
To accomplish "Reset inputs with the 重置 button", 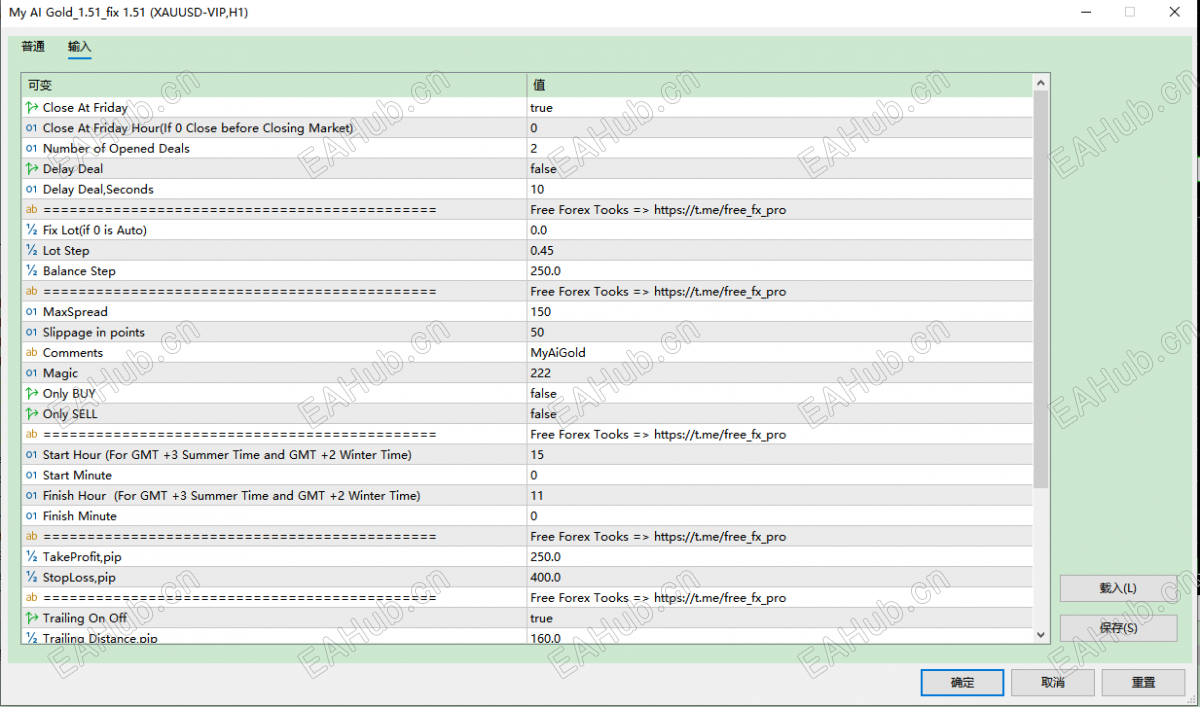I will tap(1143, 682).
